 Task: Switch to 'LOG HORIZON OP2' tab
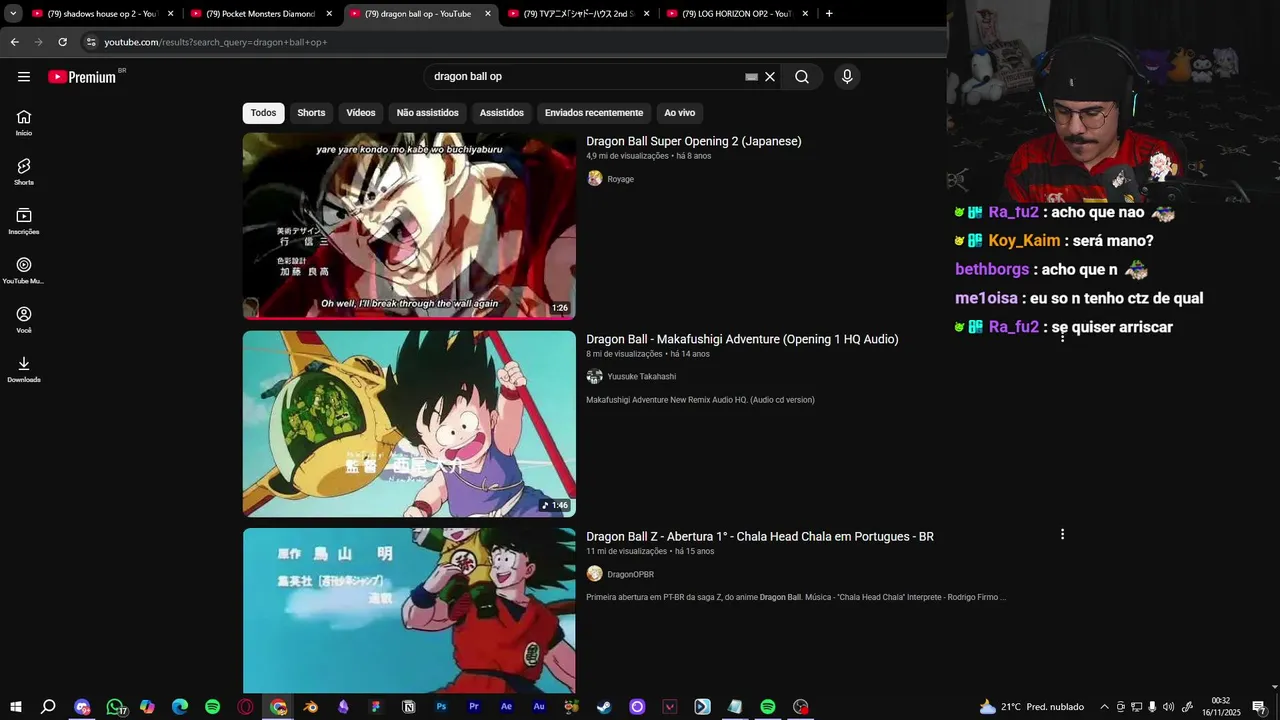click(736, 14)
